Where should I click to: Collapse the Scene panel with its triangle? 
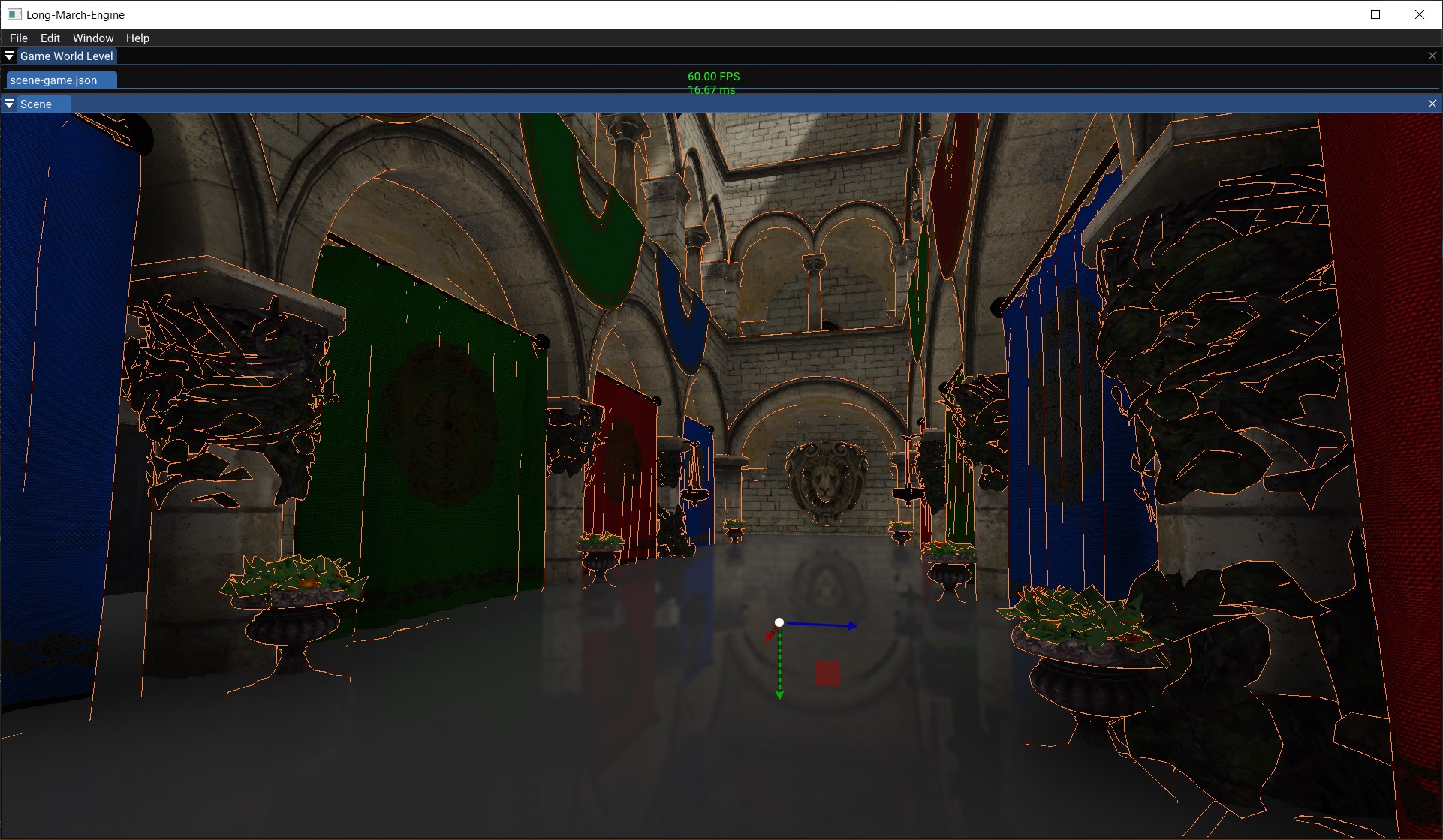9,104
